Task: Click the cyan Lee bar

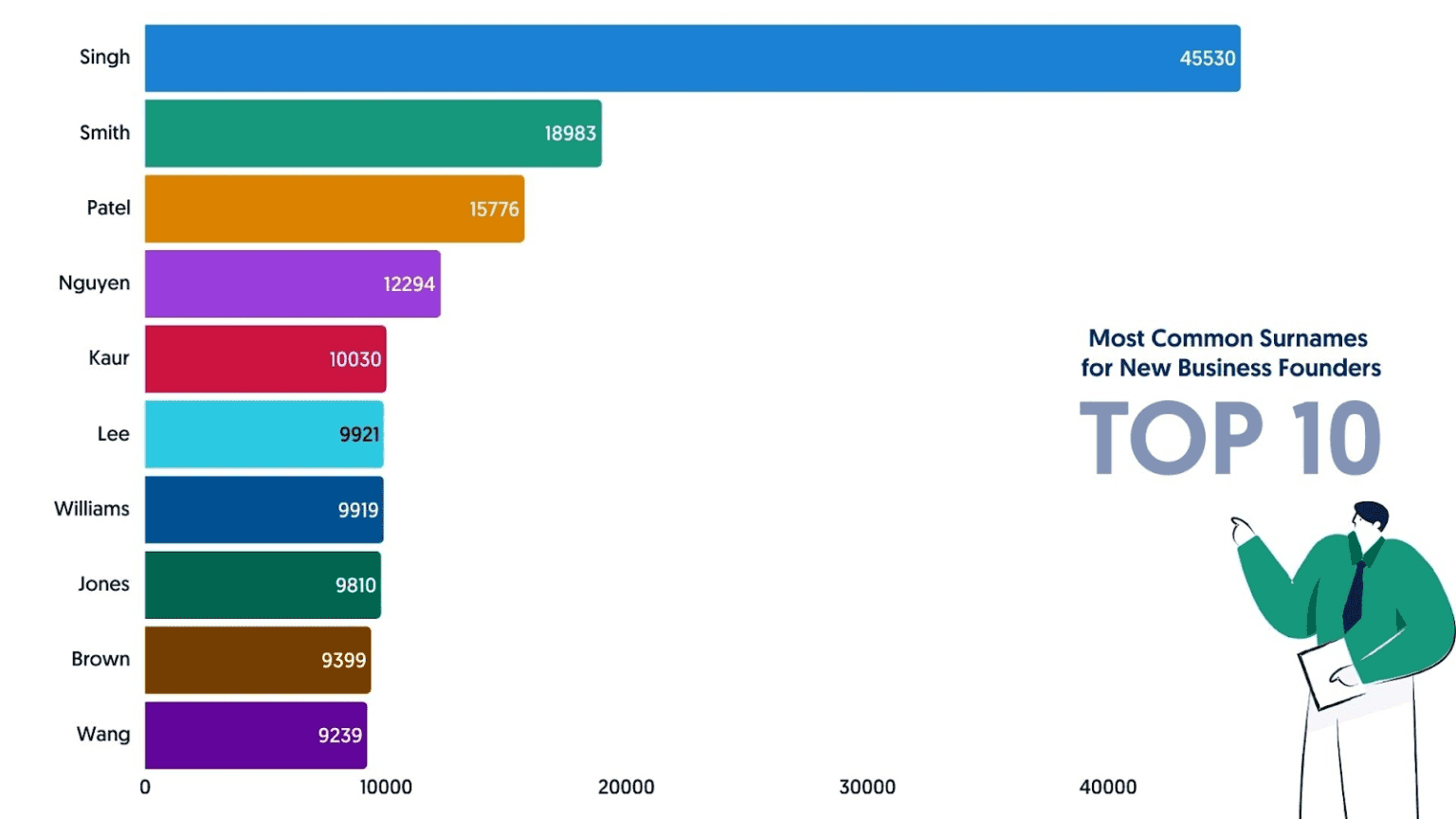Action: pyautogui.click(x=264, y=434)
